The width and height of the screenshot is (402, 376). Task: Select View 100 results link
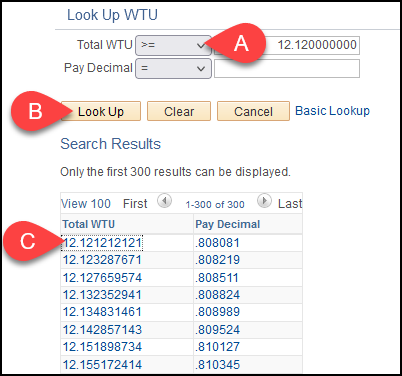click(86, 203)
